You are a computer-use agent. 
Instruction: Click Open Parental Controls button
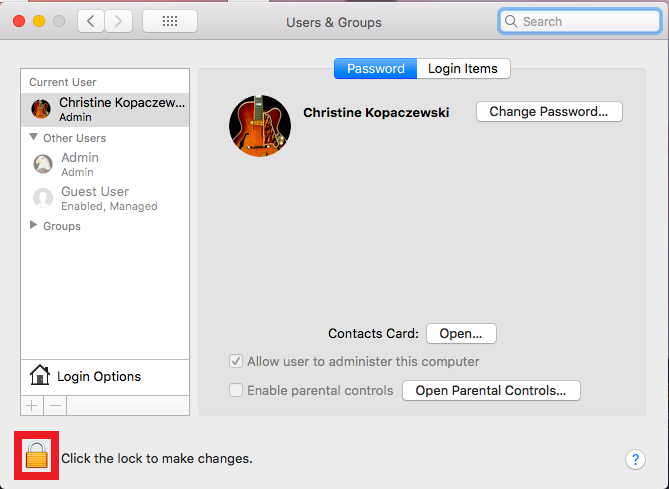click(x=491, y=390)
